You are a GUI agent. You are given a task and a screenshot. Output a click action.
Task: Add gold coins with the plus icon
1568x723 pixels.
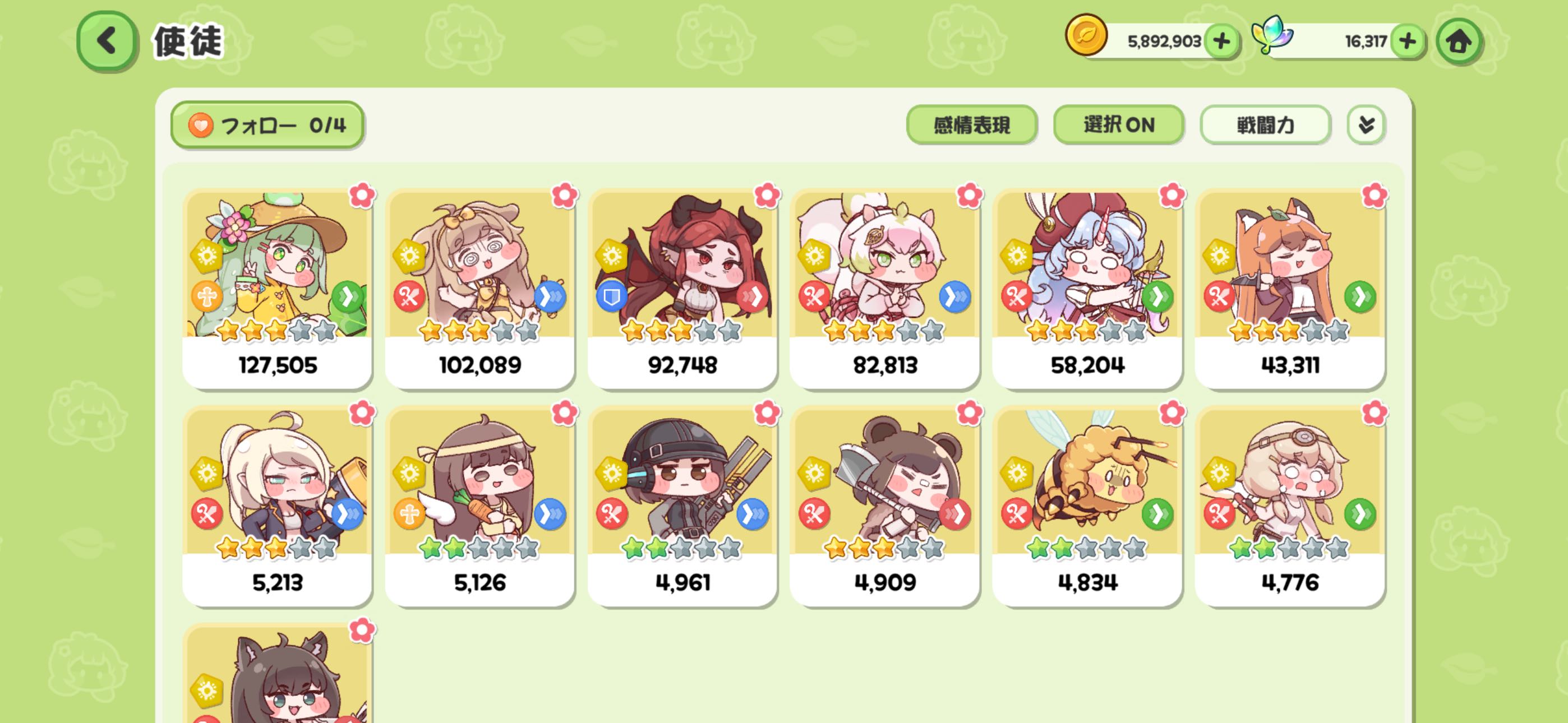[1221, 41]
